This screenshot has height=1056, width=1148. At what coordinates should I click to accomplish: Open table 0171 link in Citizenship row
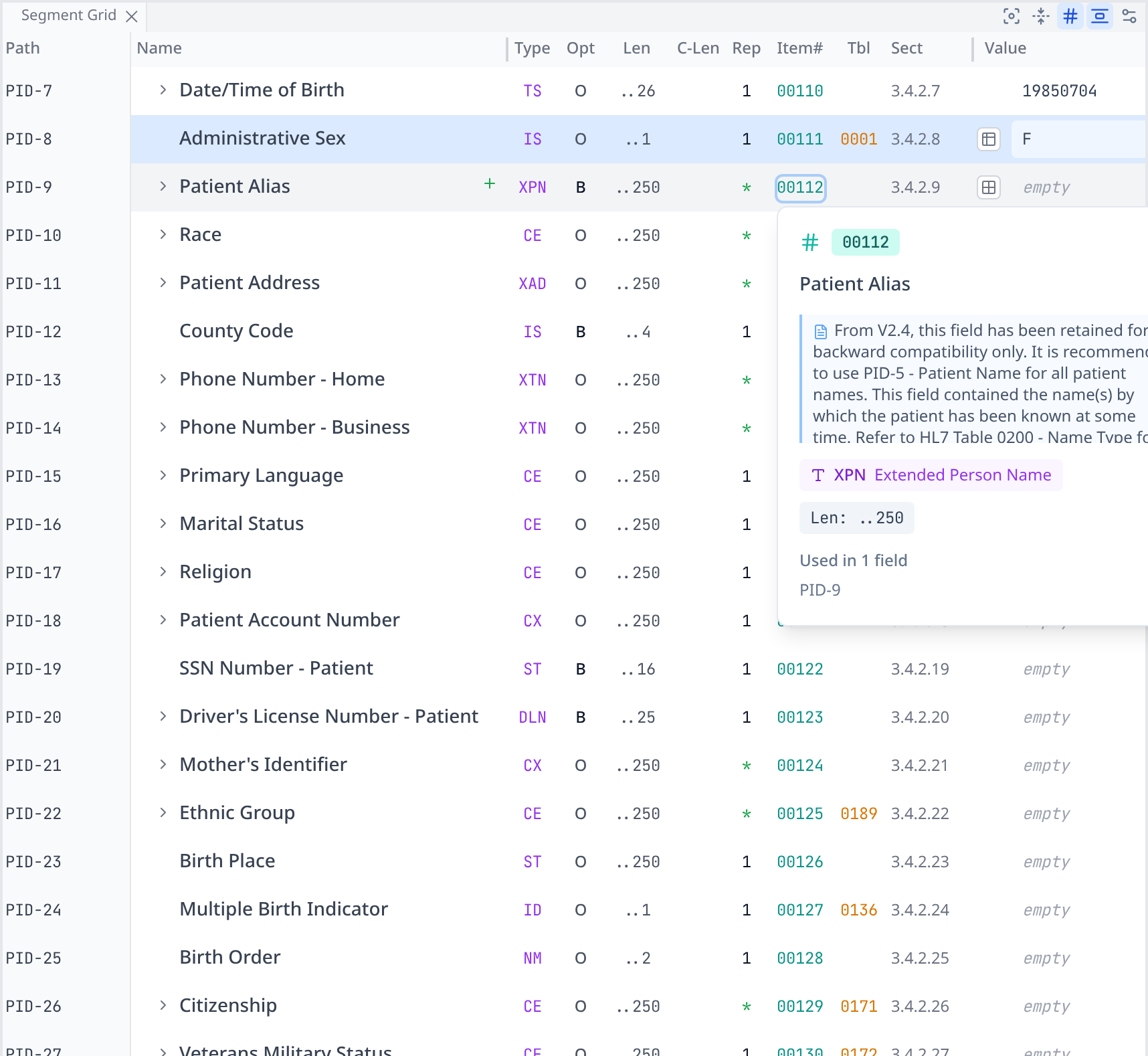(858, 1006)
